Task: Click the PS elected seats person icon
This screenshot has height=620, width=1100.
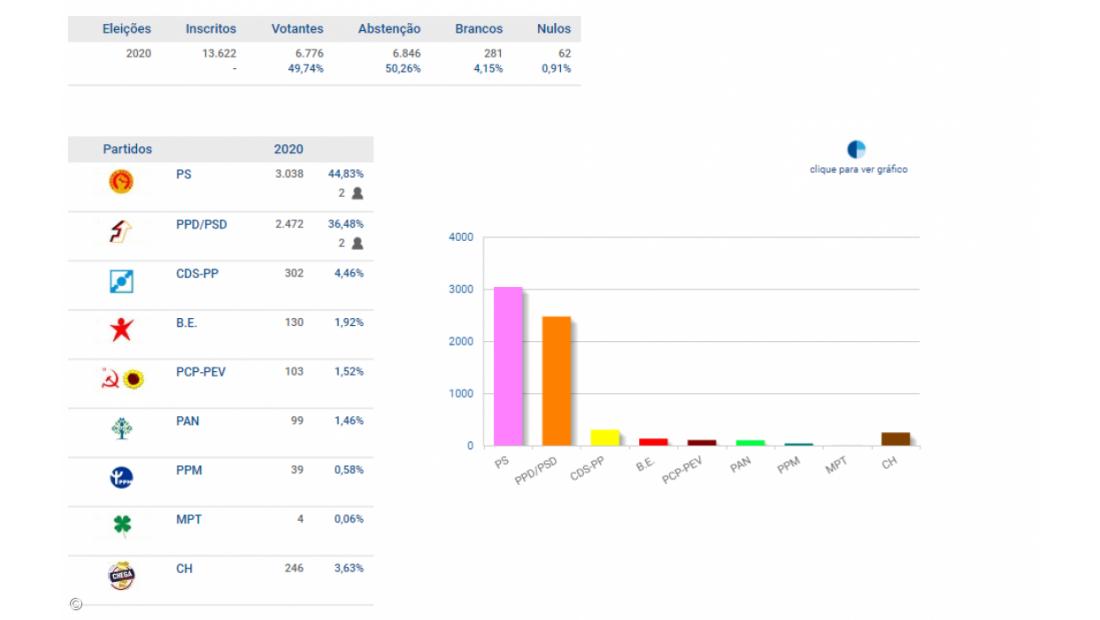Action: [x=357, y=193]
